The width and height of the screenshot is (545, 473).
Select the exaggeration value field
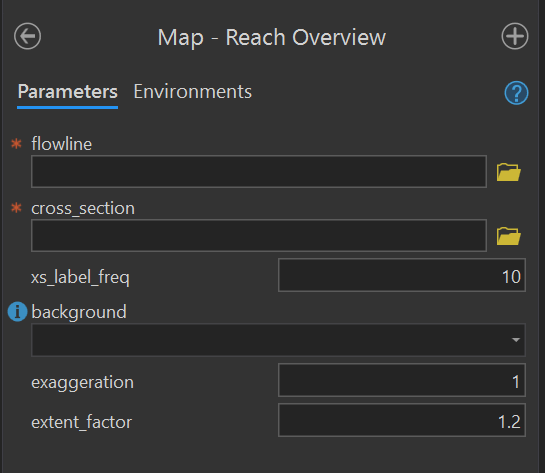click(x=402, y=380)
